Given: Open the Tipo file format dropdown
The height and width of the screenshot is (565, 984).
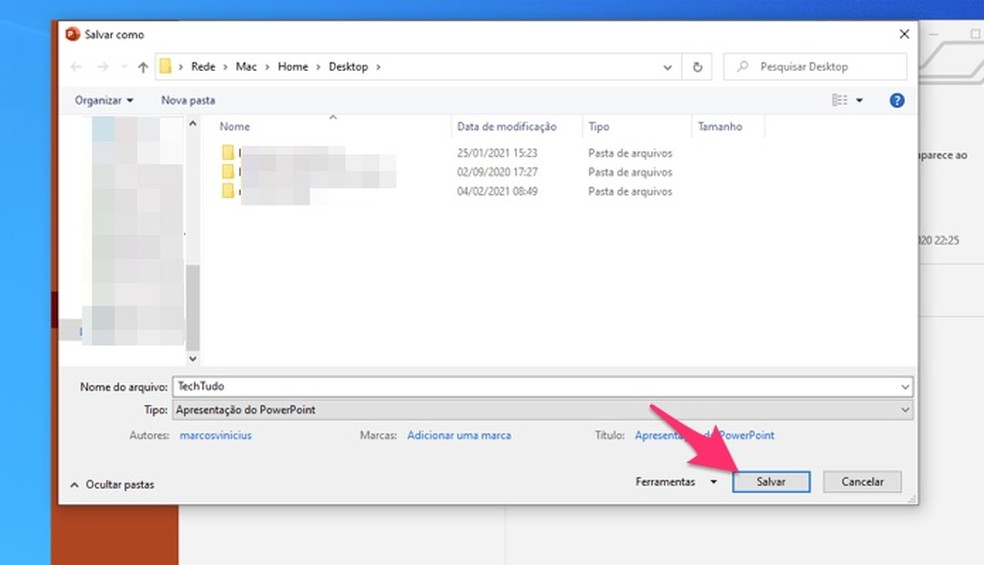Looking at the screenshot, I should coord(543,410).
